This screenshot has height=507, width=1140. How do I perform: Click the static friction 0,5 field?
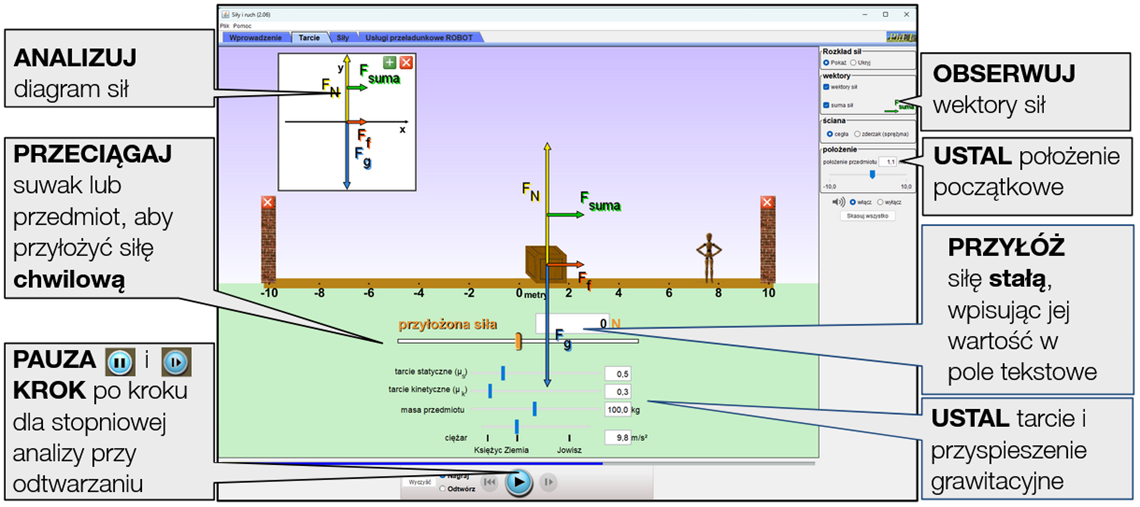tap(617, 374)
